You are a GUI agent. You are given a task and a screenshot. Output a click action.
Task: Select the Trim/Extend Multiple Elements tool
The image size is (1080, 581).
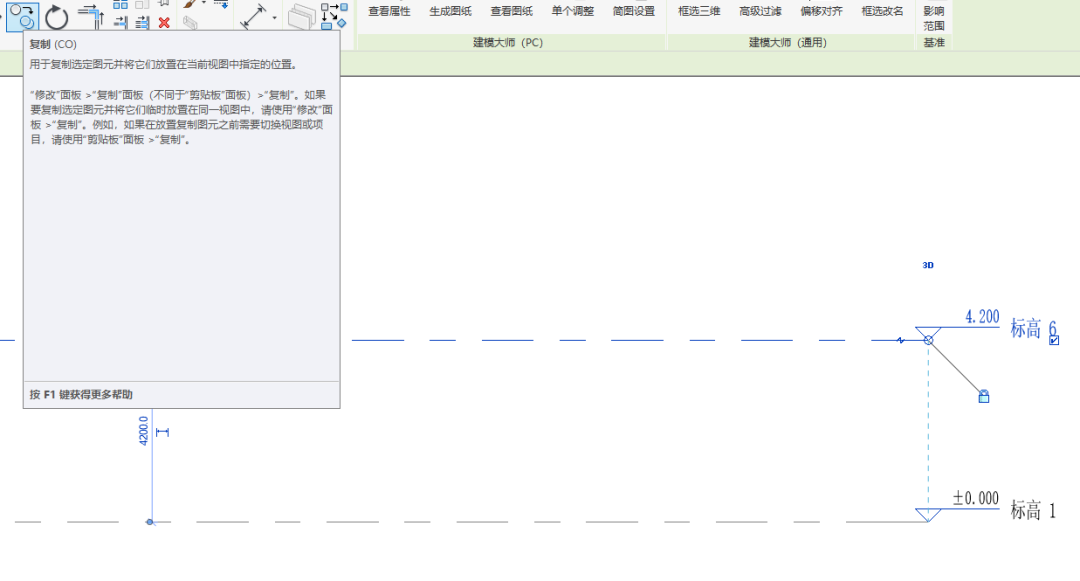point(143,23)
